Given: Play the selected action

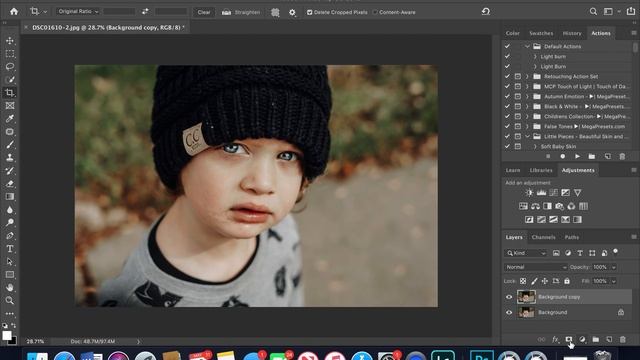Looking at the screenshot, I should pyautogui.click(x=577, y=156).
